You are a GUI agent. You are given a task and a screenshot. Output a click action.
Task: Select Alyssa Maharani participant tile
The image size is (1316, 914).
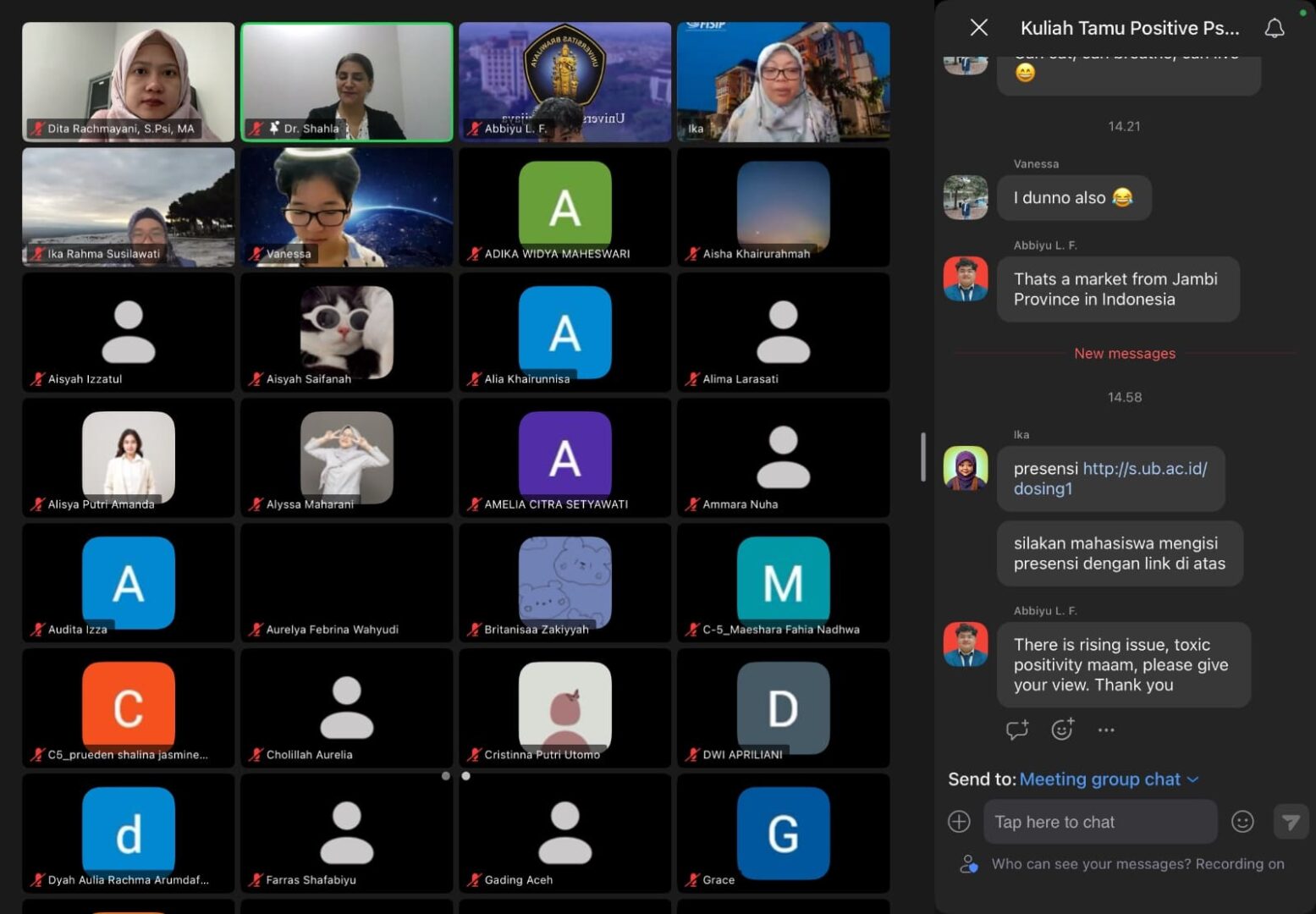pyautogui.click(x=347, y=458)
